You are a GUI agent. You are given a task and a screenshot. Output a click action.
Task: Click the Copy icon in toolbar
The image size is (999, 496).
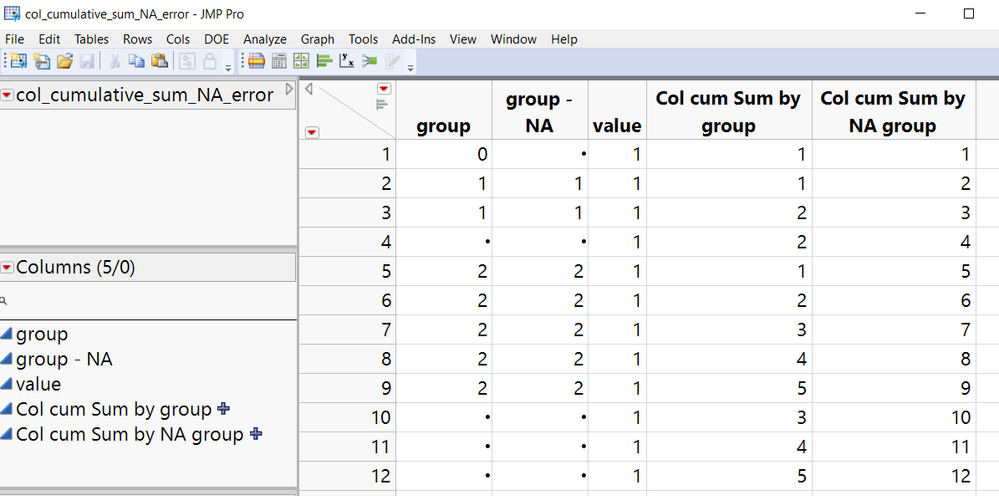(136, 62)
